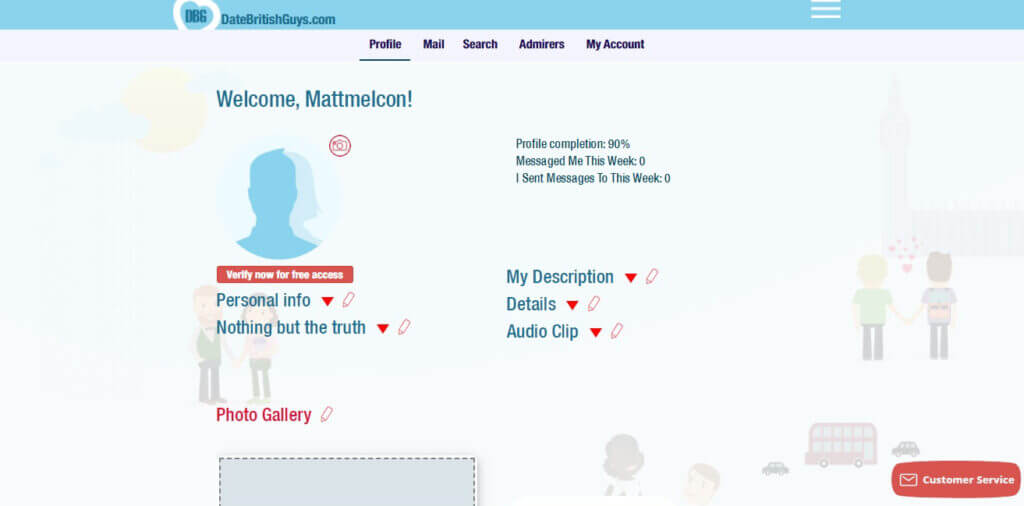The image size is (1024, 506).
Task: Select the Profile tab
Action: click(385, 44)
